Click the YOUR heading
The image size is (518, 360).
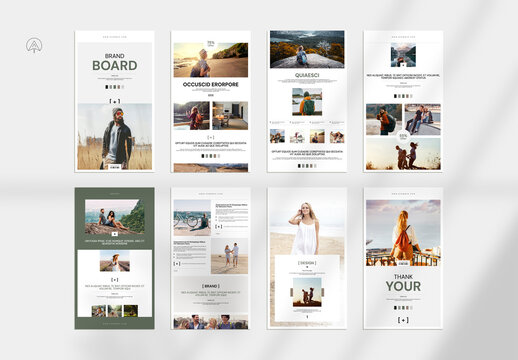point(403,286)
